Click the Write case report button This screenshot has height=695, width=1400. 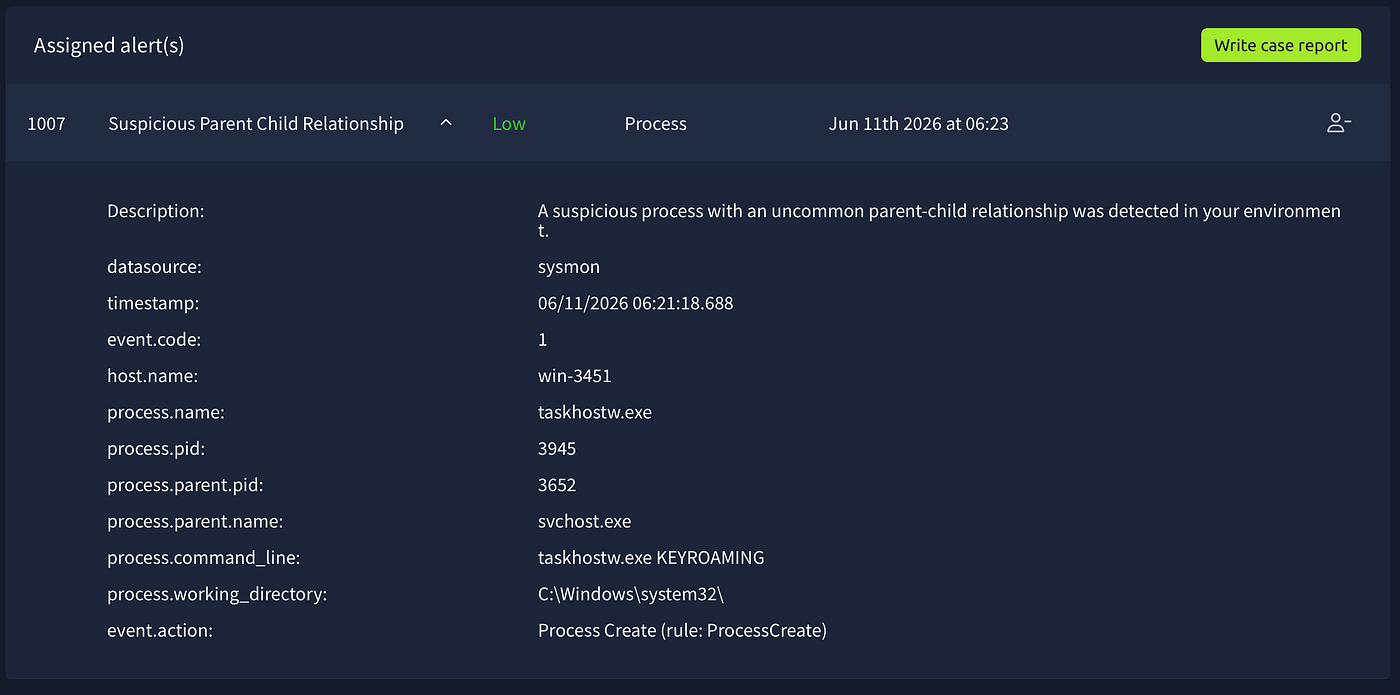[x=1281, y=45]
